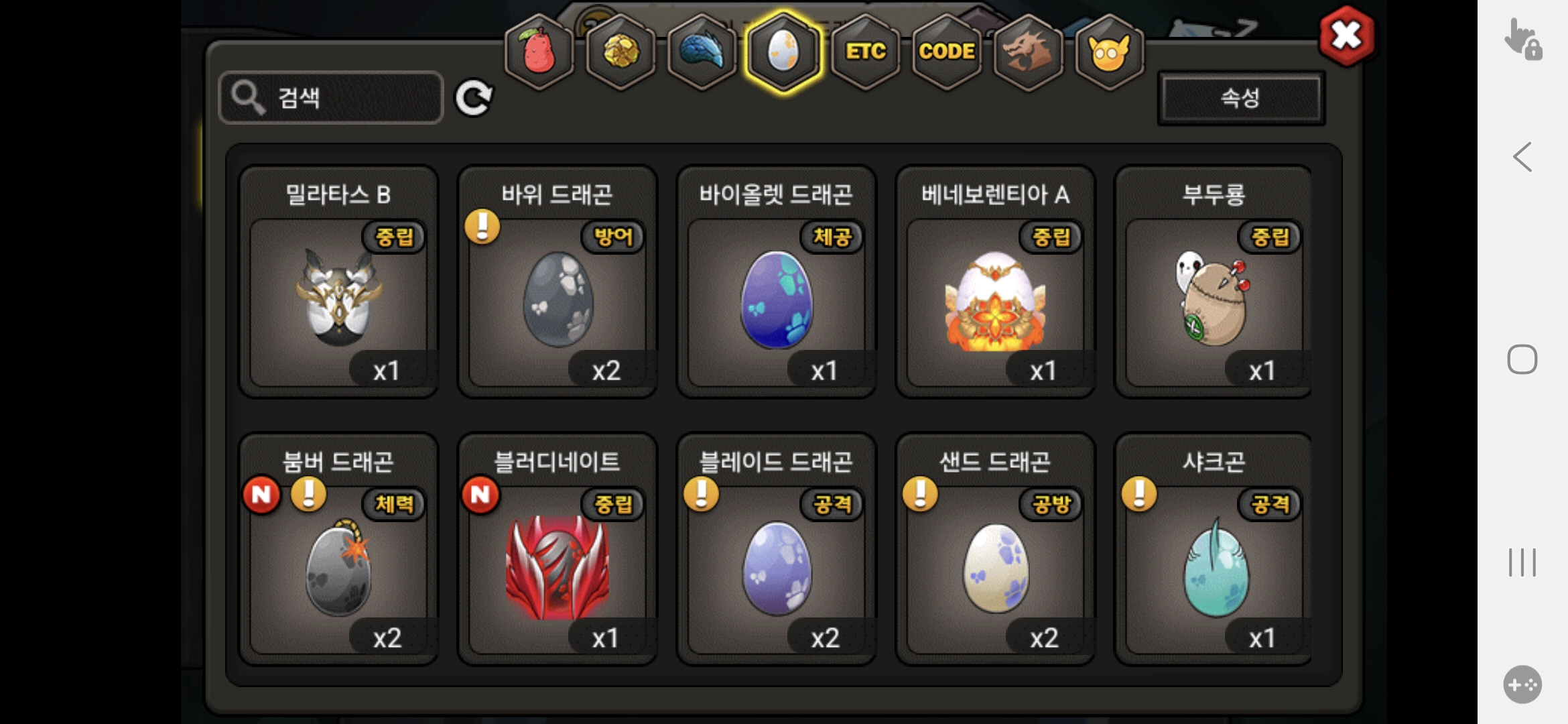Viewport: 1568px width, 724px height.
Task: Open the 속성 attribute filter button
Action: click(1241, 98)
